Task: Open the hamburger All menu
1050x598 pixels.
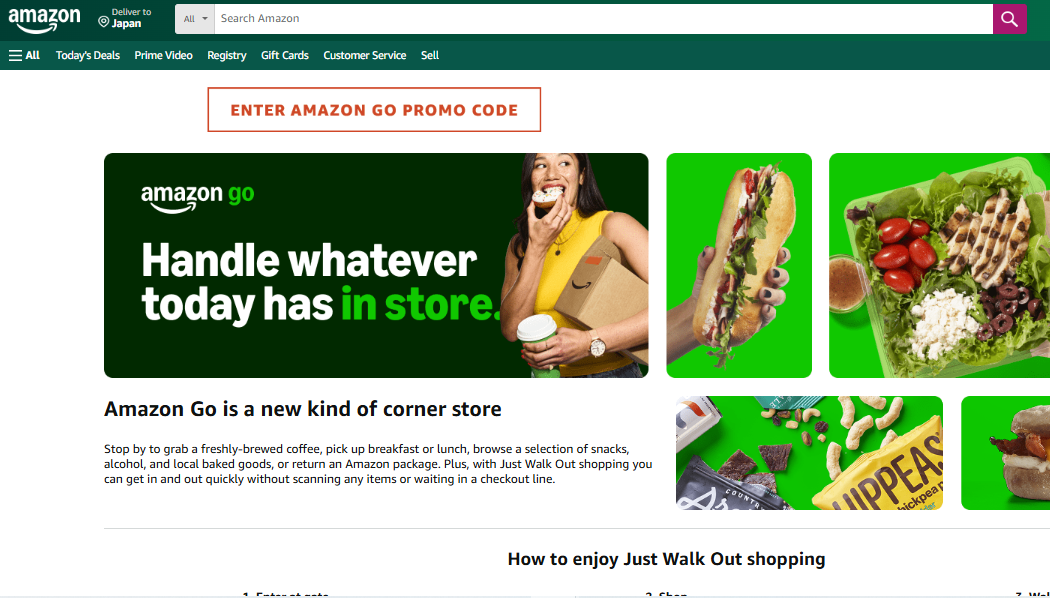Action: pos(24,56)
